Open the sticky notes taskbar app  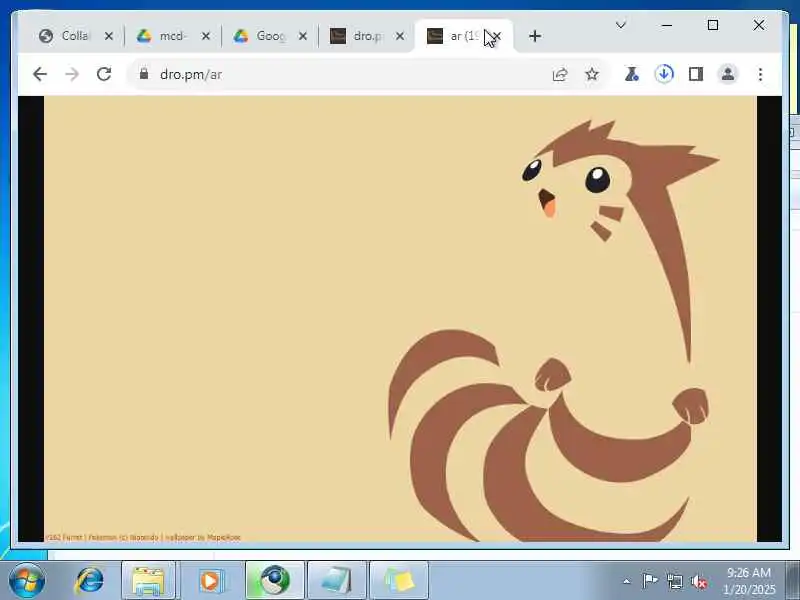click(398, 581)
